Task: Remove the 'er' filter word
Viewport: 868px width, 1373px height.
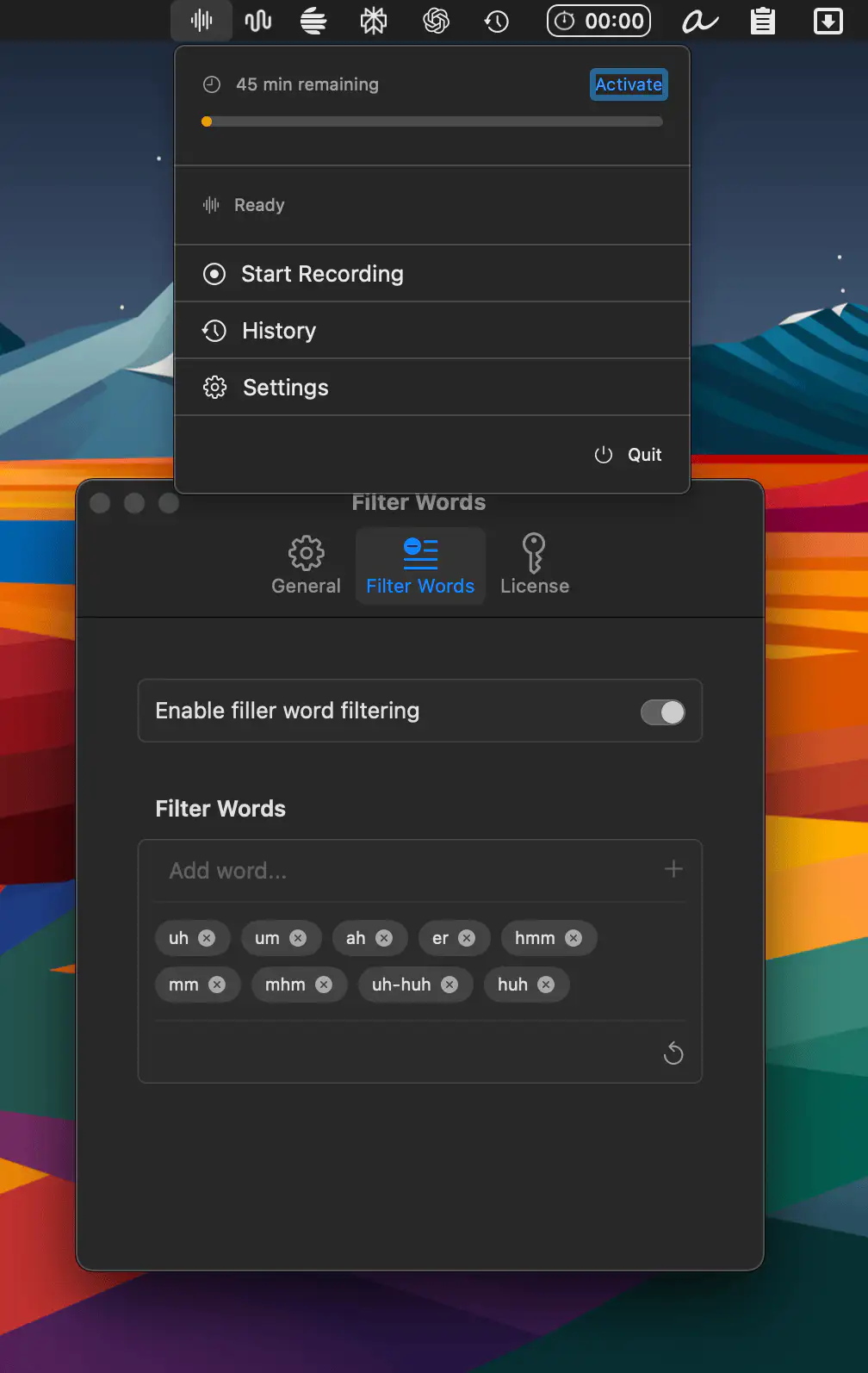Action: tap(467, 938)
